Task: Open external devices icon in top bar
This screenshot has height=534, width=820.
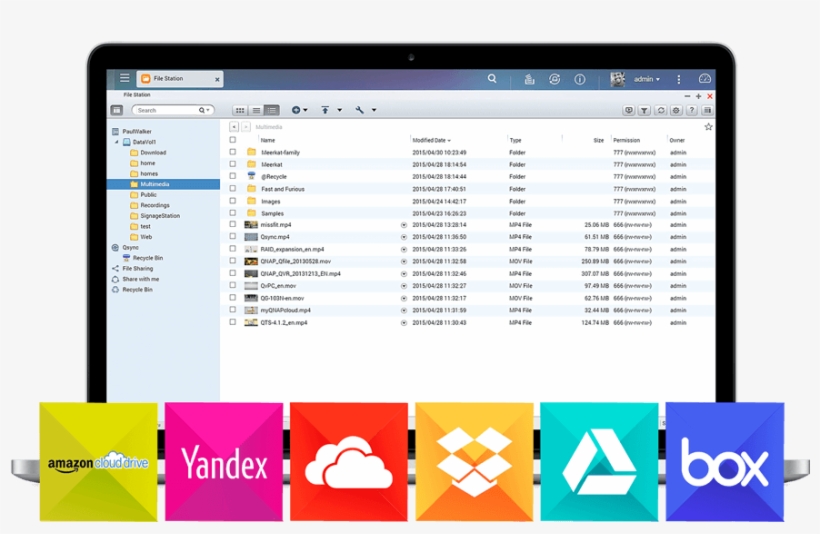Action: coord(554,79)
